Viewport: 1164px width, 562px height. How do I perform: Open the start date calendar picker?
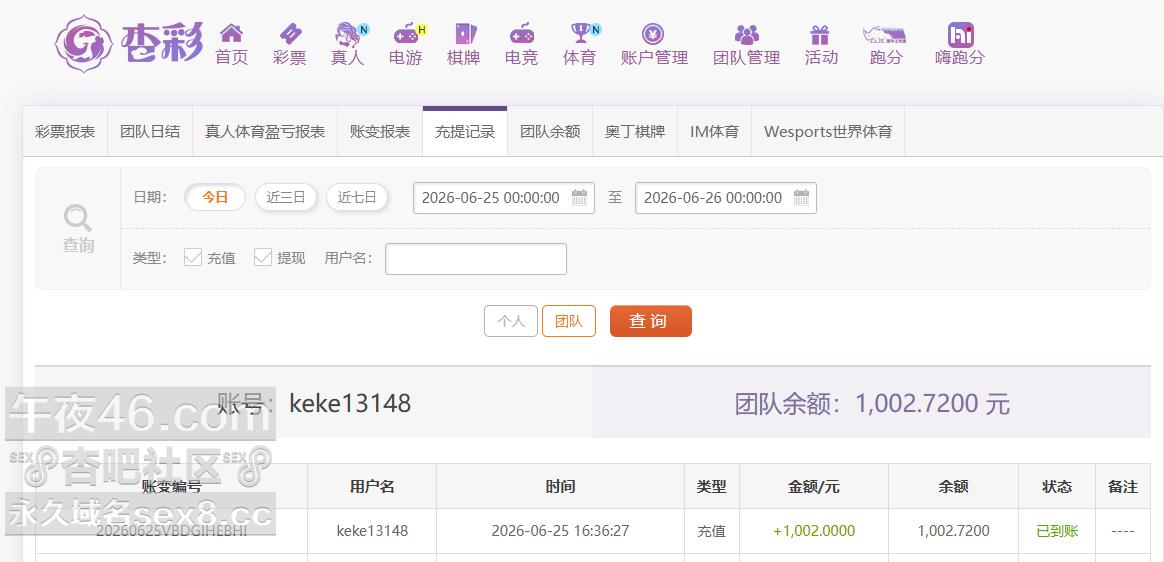click(x=579, y=197)
